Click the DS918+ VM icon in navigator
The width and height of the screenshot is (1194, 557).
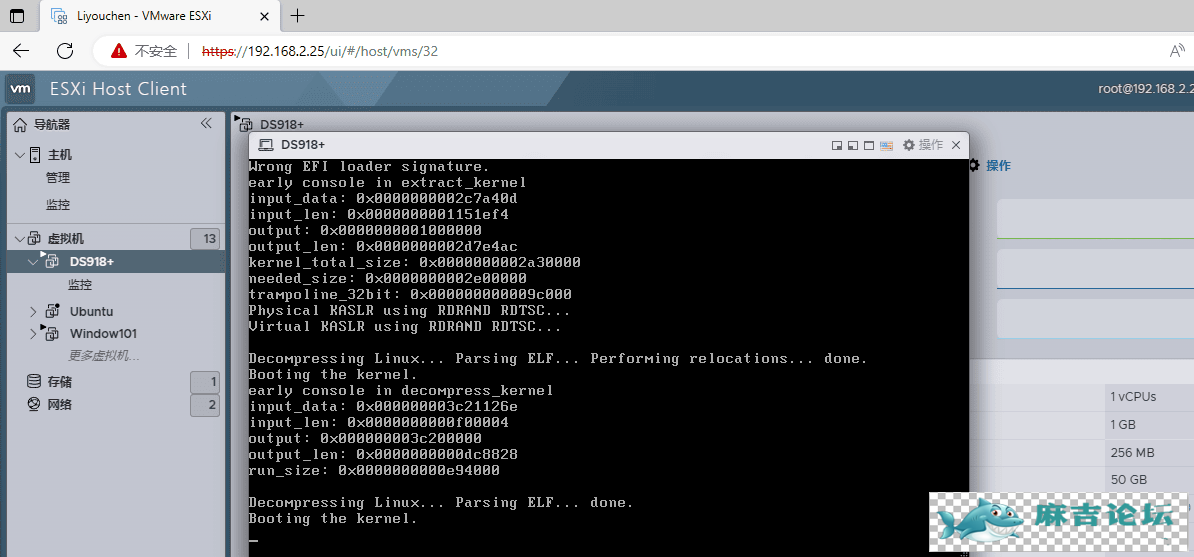point(50,261)
